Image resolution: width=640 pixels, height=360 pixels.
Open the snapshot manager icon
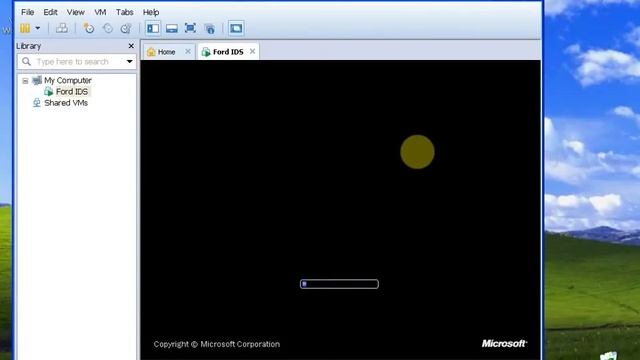pyautogui.click(x=126, y=28)
